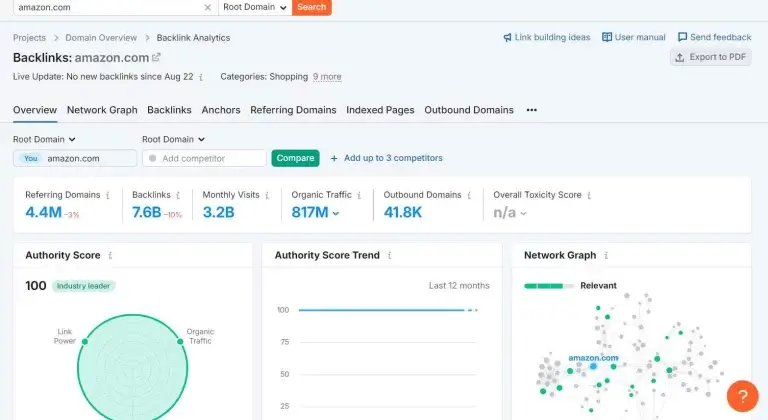Click the You amazon.com domain field
Viewport: 768px width, 420px height.
pyautogui.click(x=75, y=158)
